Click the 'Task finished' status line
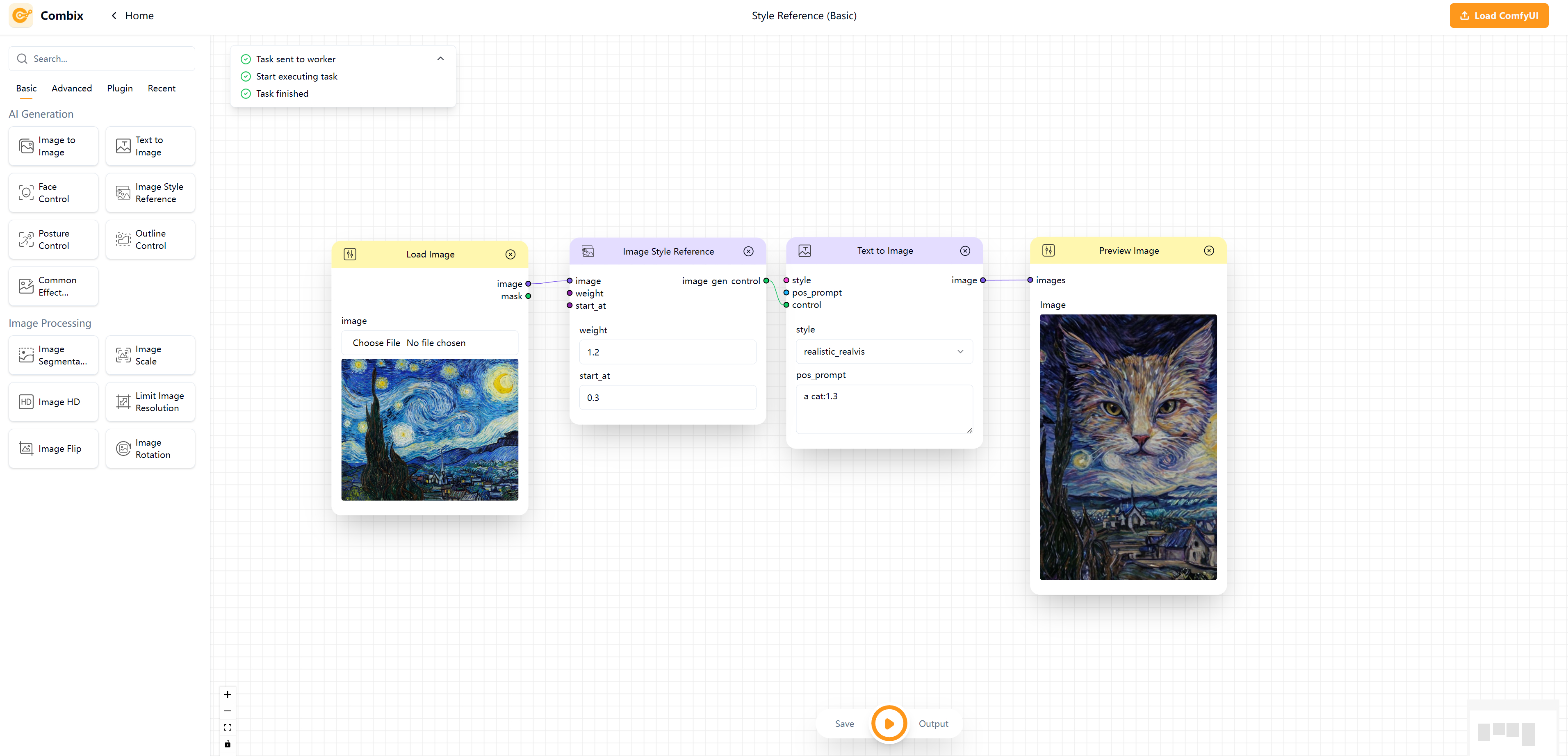Image resolution: width=1568 pixels, height=756 pixels. (x=283, y=93)
